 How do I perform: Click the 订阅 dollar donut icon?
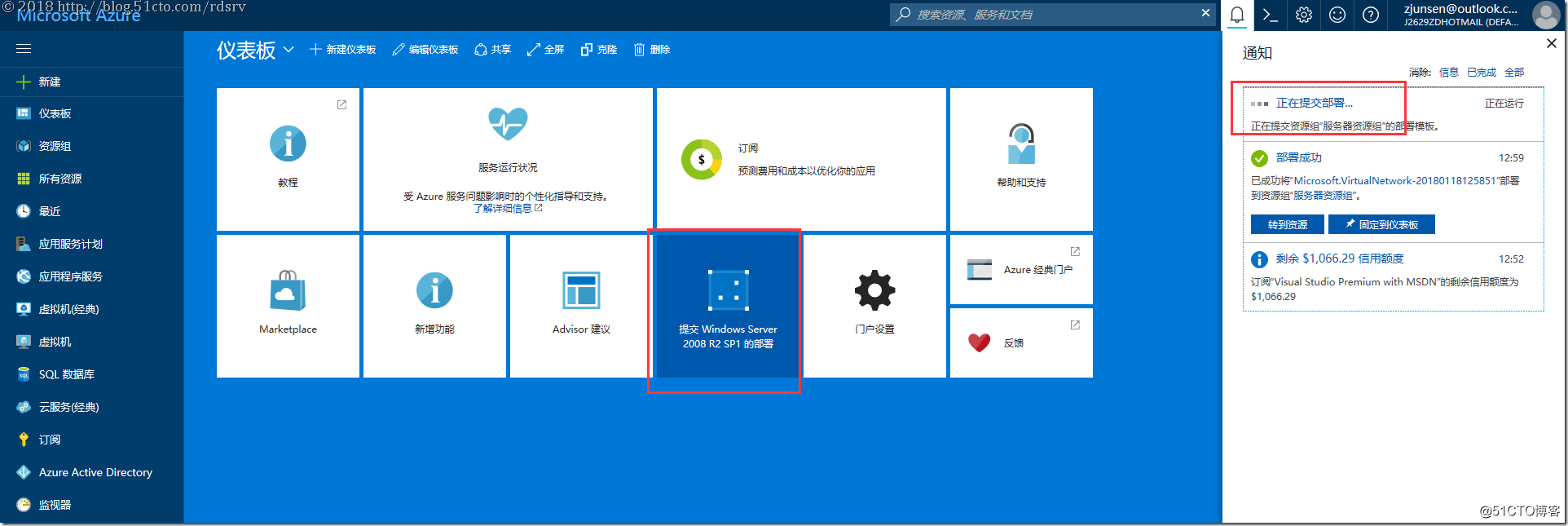click(702, 159)
